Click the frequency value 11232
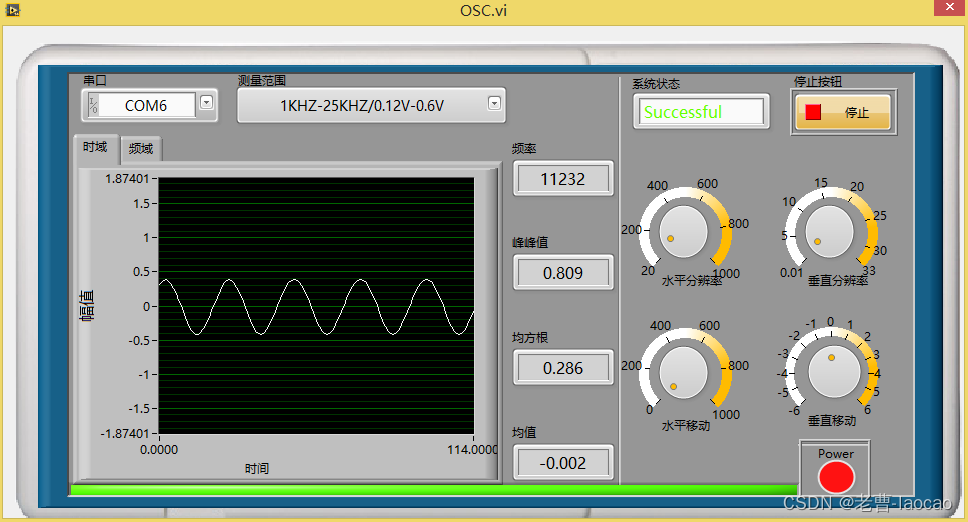Image resolution: width=968 pixels, height=522 pixels. tap(562, 179)
